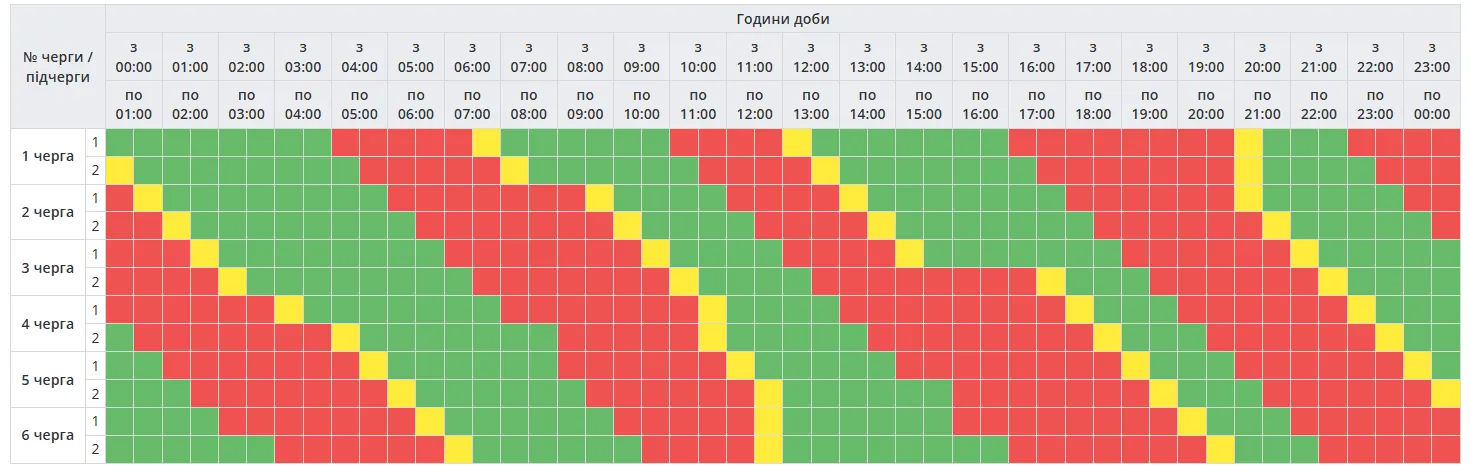Image resolution: width=1471 pixels, height=466 pixels.
Task: Click the 'по 09:00' header cell
Action: pos(585,105)
